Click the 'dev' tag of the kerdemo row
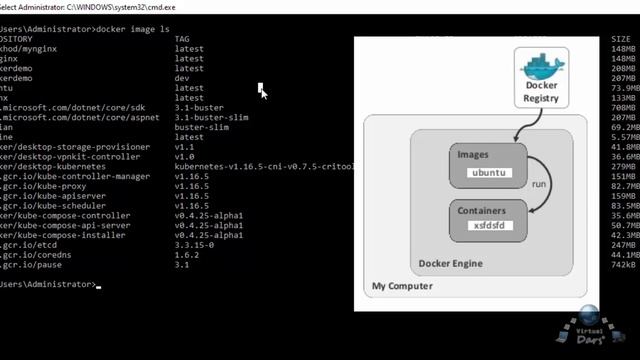Viewport: 640px width, 360px height. point(182,78)
